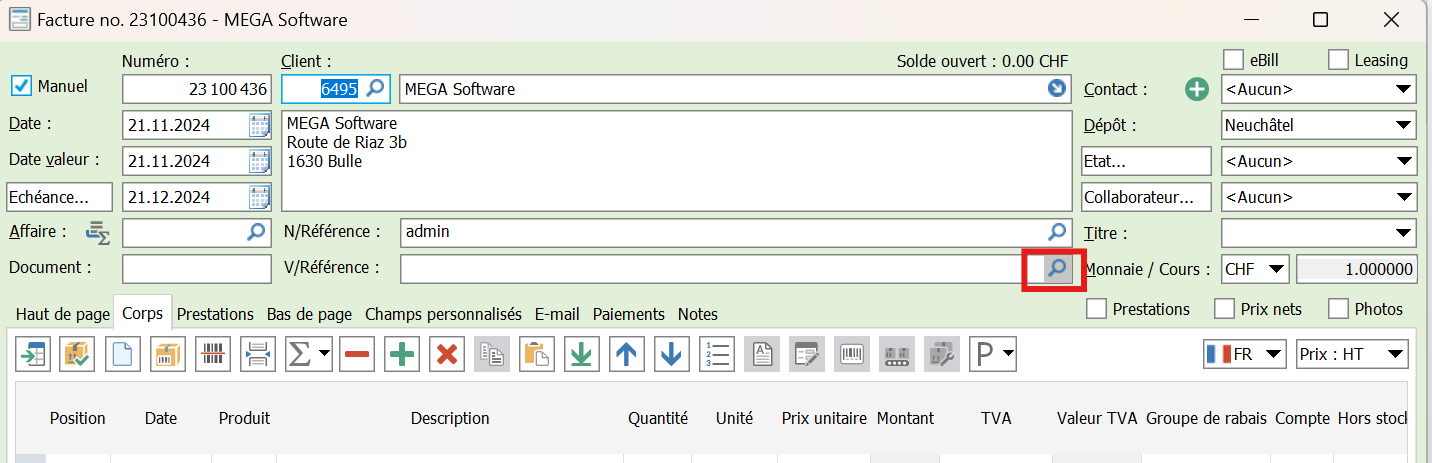Viewport: 1432px width, 463px height.
Task: Expand the sigma totals dropdown arrow
Action: 325,354
